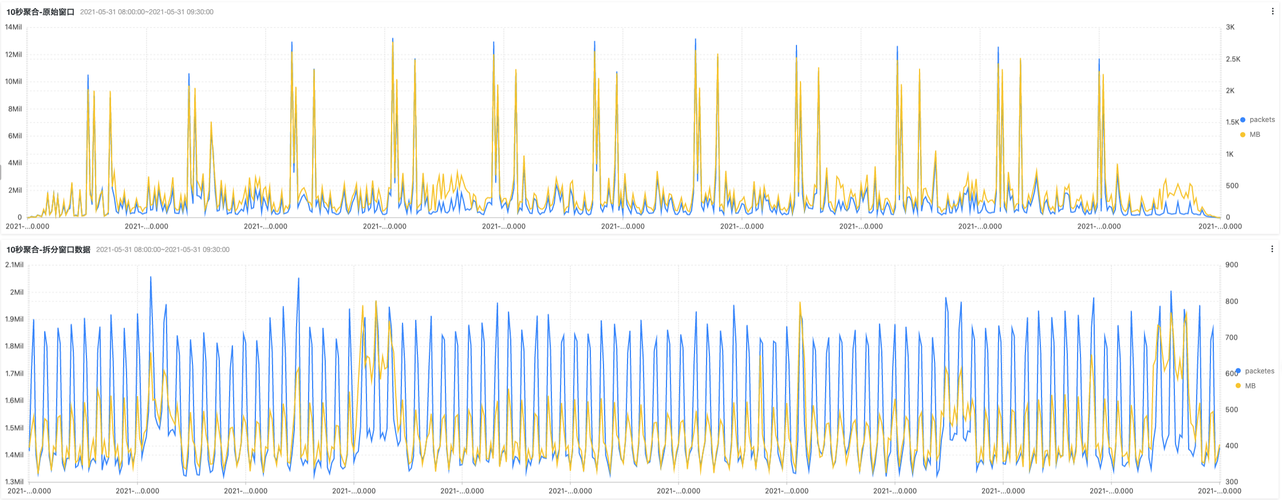Viewport: 1282px width, 500px height.
Task: Click the 1.8Mil label on the bottom chart axis
Action: click(14, 346)
